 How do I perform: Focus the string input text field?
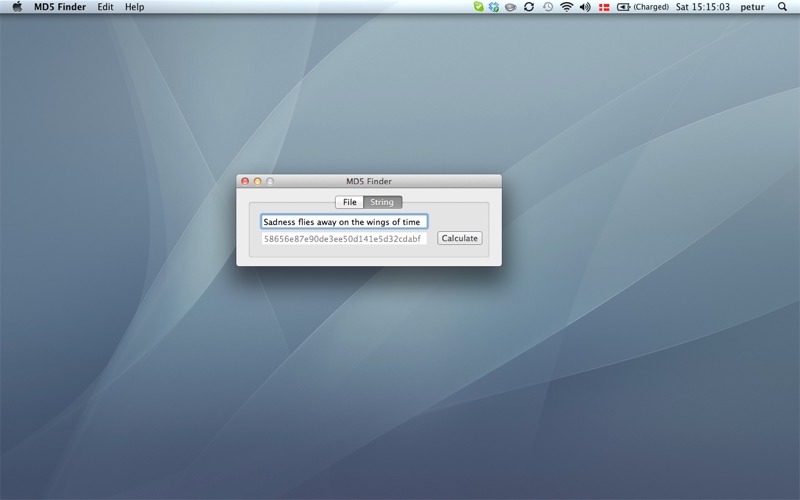point(344,221)
